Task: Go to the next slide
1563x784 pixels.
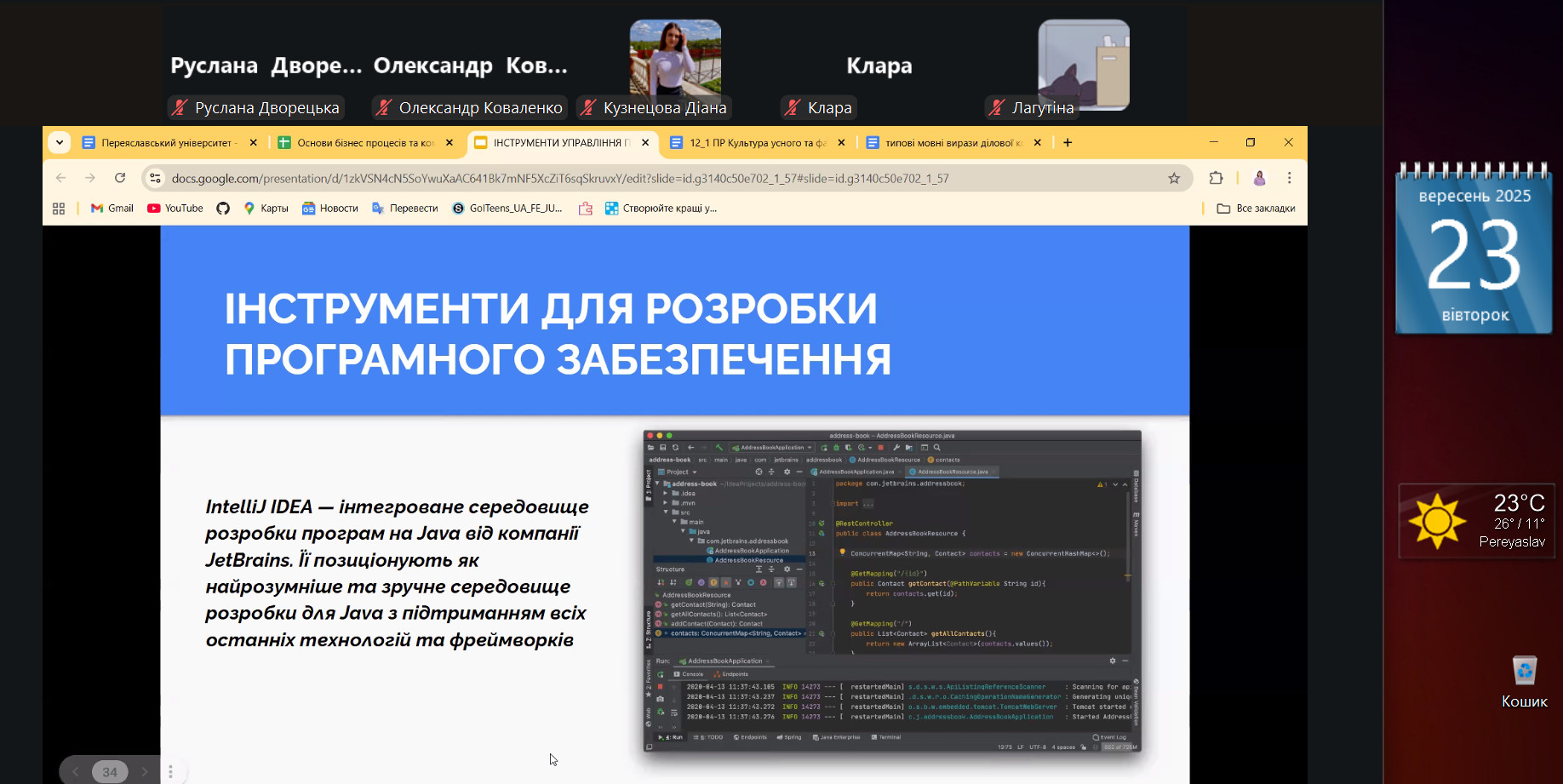Action: [x=144, y=771]
